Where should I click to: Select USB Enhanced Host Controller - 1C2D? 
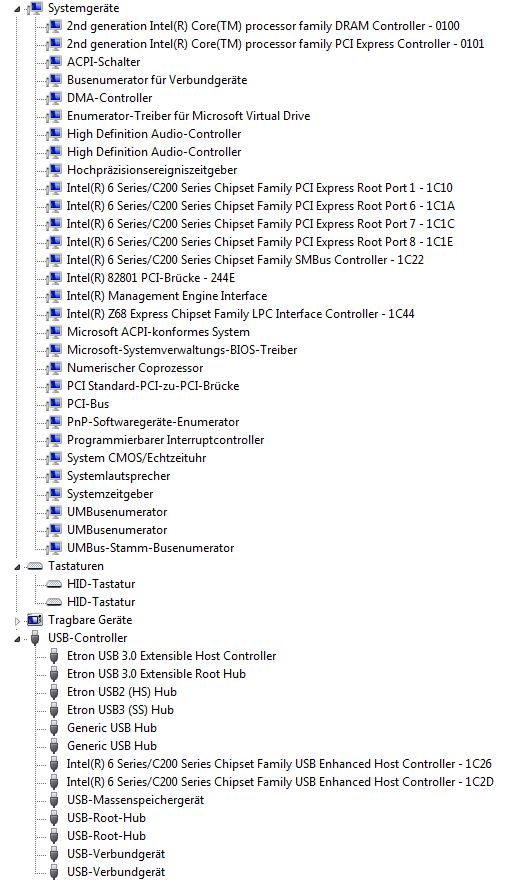pos(280,782)
